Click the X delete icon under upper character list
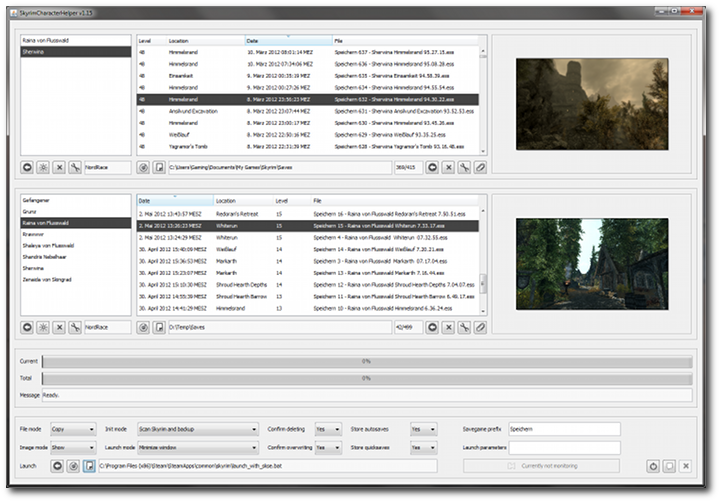 59,167
